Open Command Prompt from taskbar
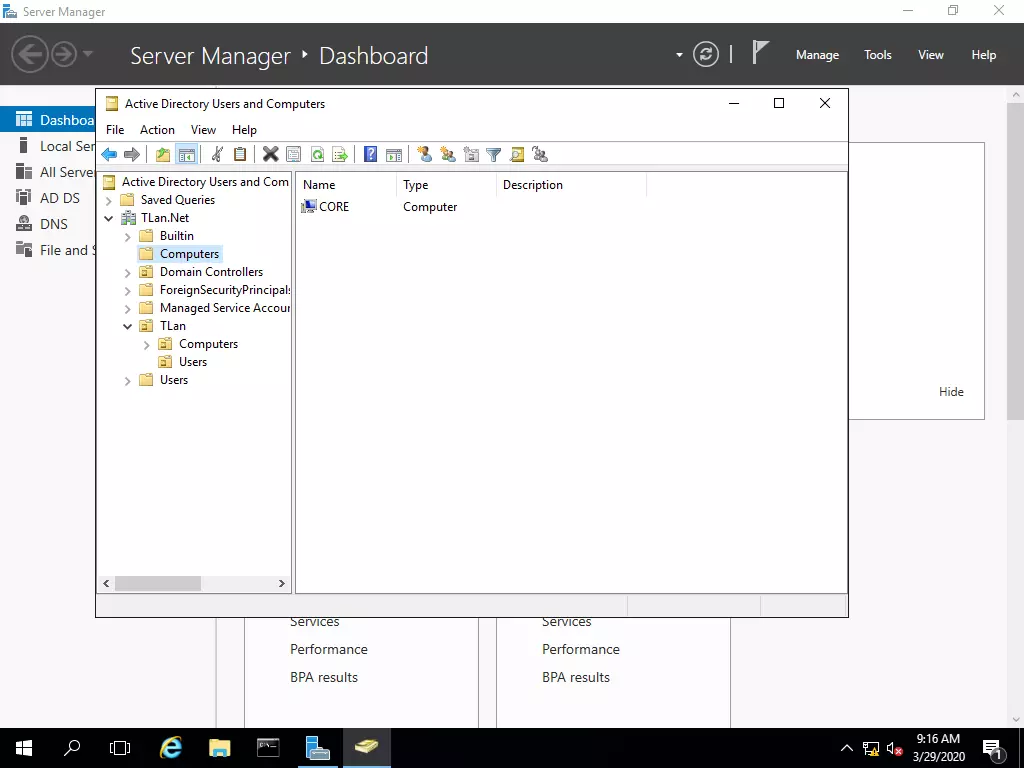The height and width of the screenshot is (768, 1024). 268,748
